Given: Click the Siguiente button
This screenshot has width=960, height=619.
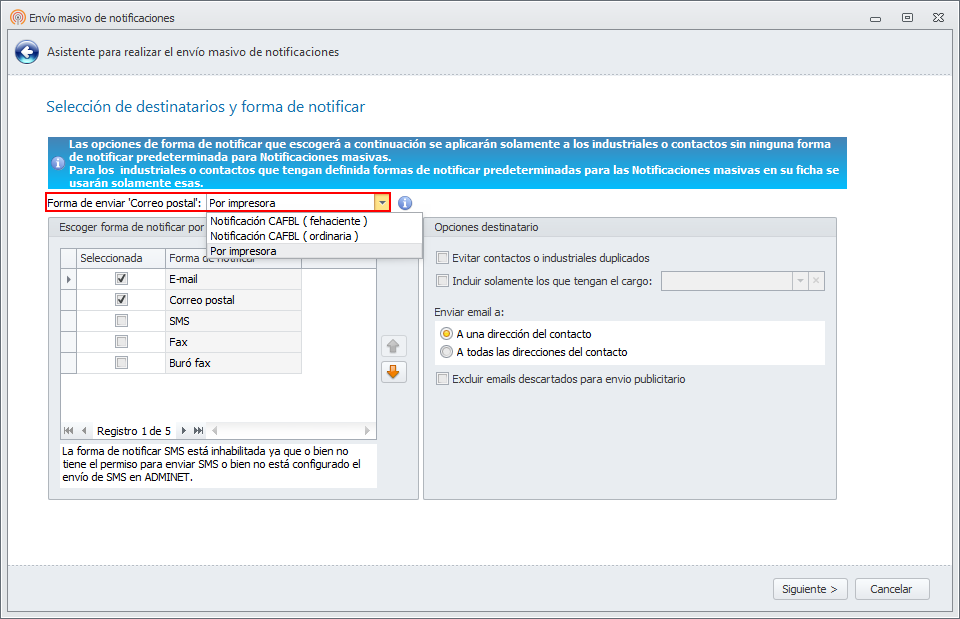Looking at the screenshot, I should [x=810, y=589].
